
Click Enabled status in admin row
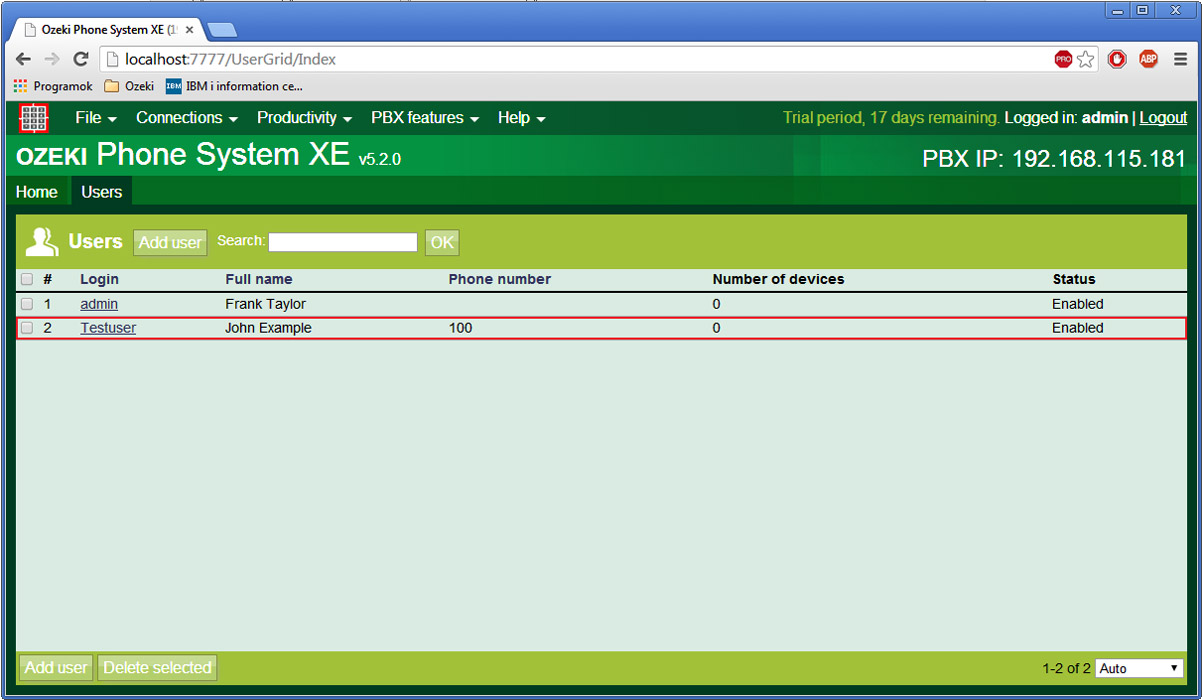click(x=1077, y=304)
